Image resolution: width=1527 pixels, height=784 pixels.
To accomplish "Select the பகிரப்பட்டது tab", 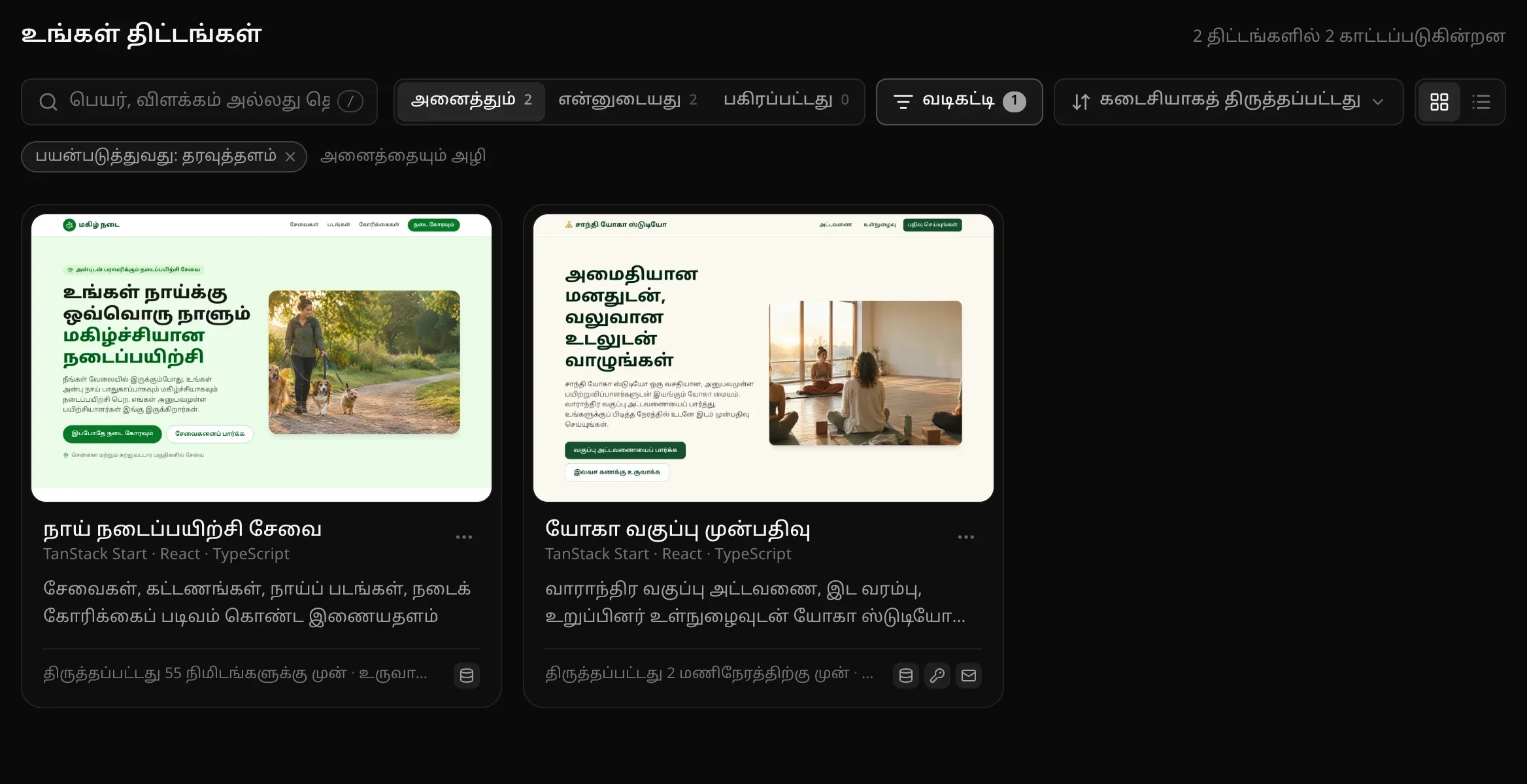I will point(786,101).
